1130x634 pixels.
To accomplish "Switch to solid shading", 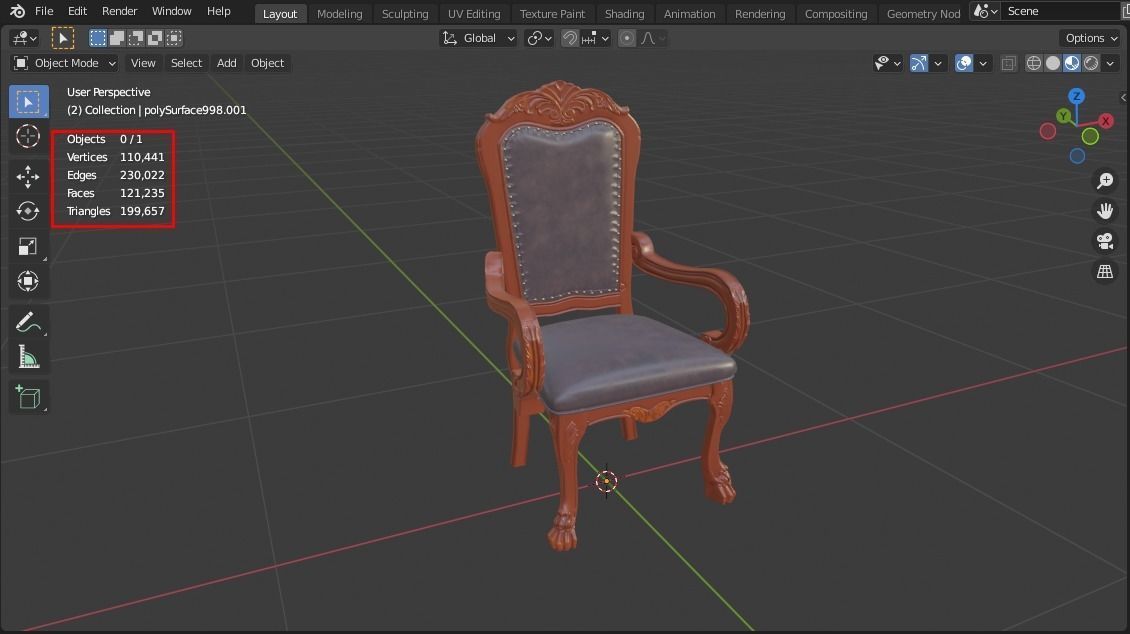I will [x=1053, y=63].
